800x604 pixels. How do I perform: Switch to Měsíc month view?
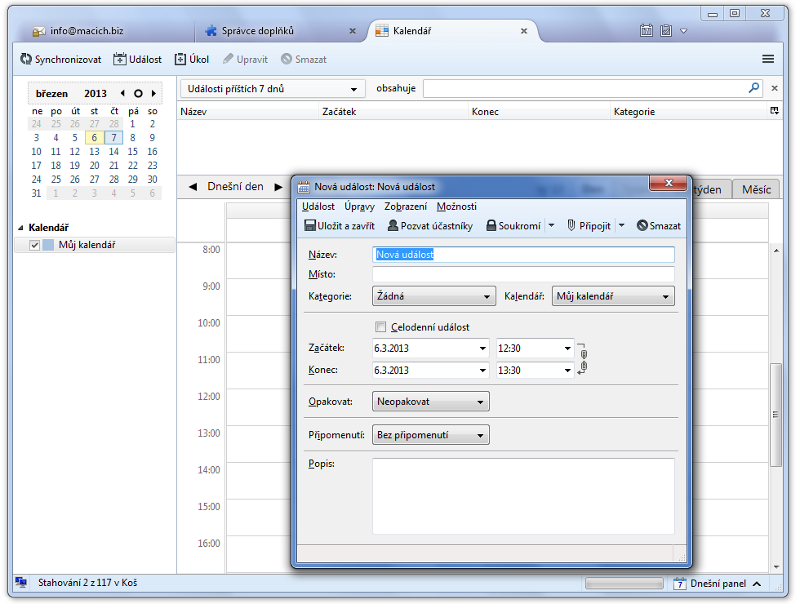(756, 189)
